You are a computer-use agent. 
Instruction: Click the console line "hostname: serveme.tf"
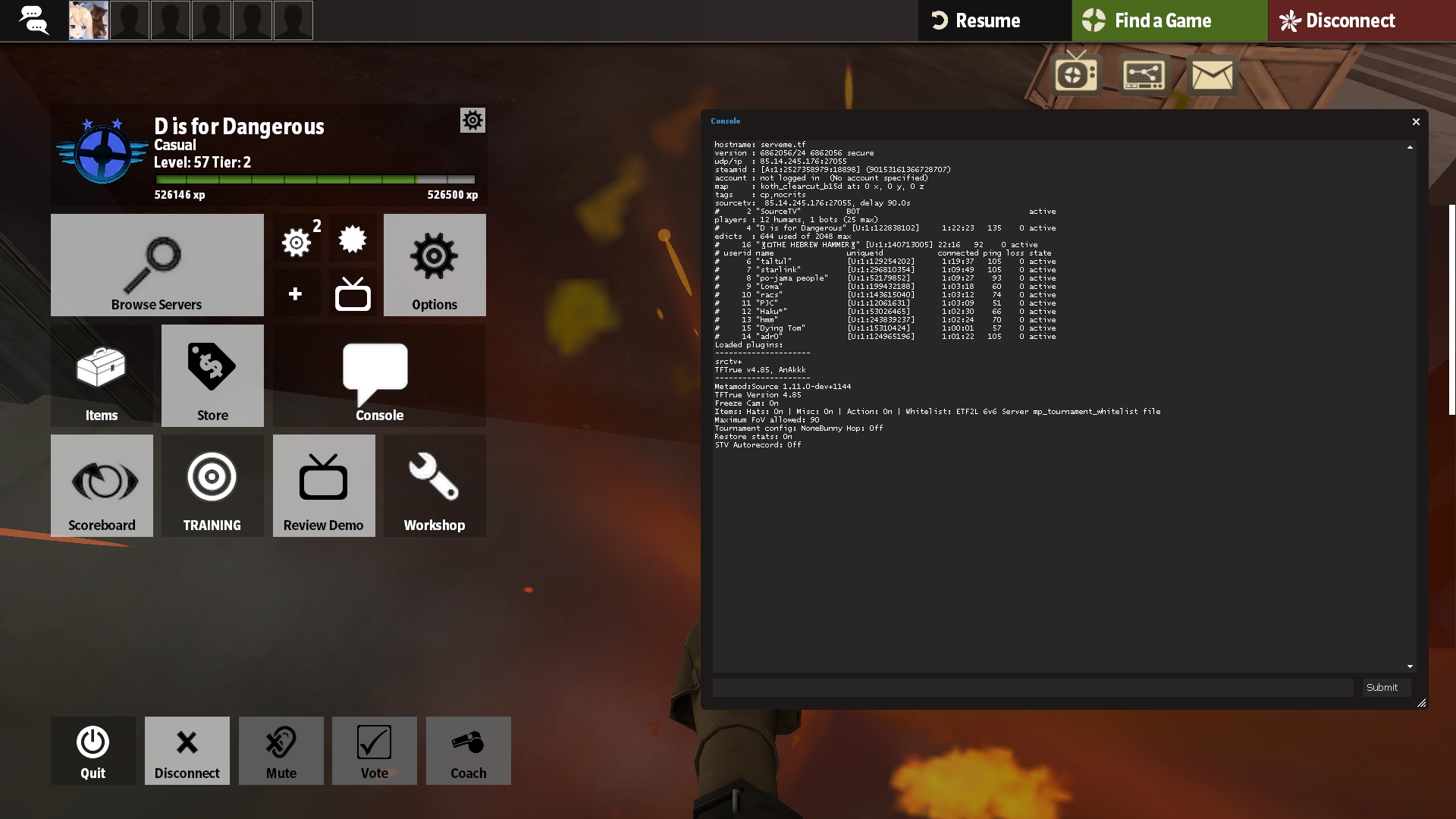tap(760, 144)
